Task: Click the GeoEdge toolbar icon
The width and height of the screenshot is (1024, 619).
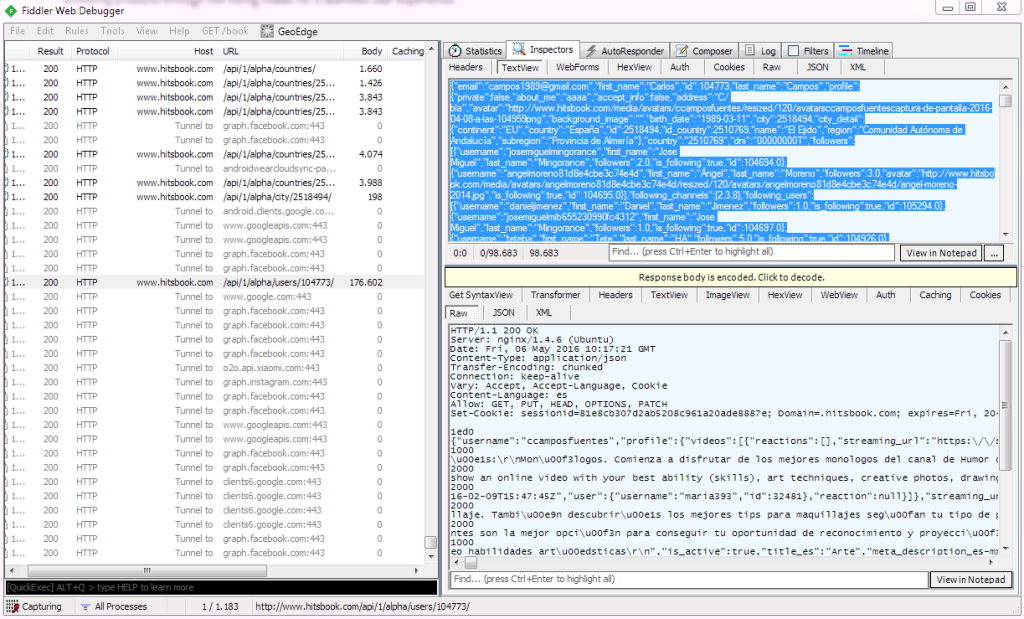Action: [x=266, y=31]
